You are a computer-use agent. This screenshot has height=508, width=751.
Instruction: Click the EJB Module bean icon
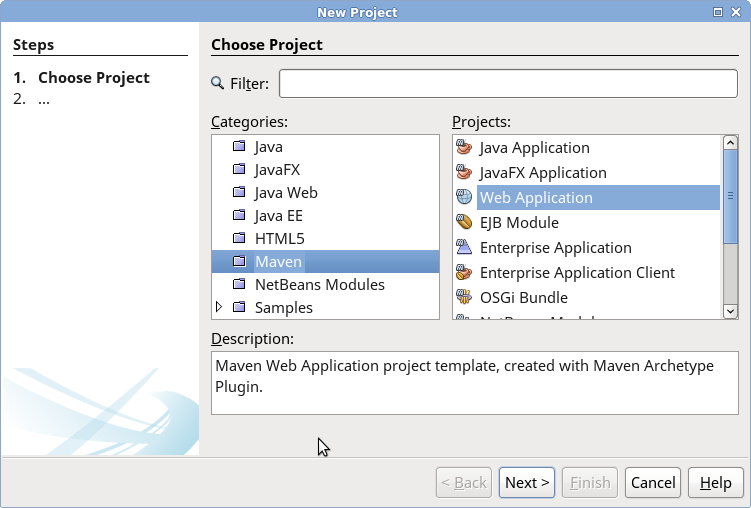[464, 223]
